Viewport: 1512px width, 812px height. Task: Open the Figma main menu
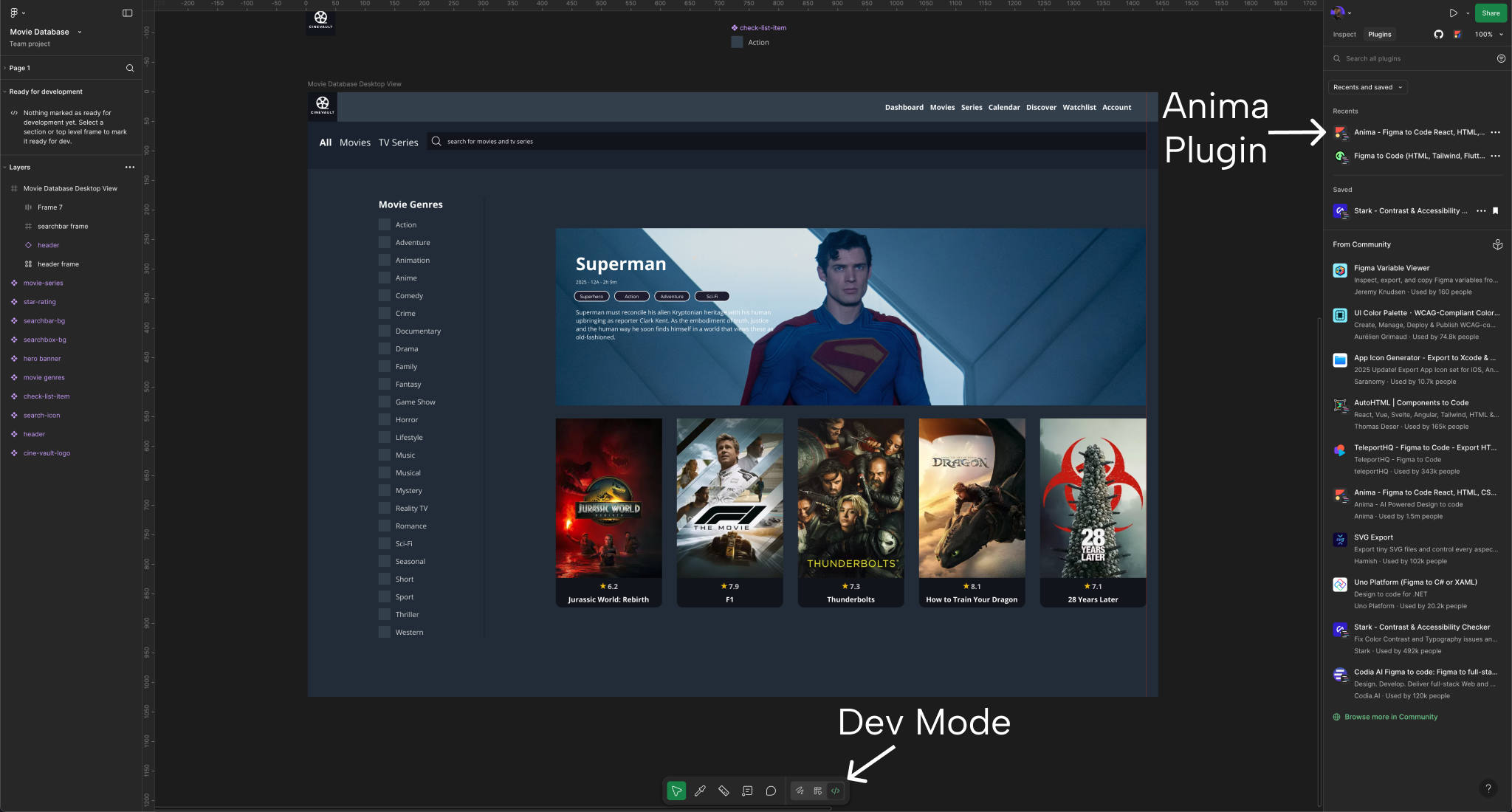(13, 12)
